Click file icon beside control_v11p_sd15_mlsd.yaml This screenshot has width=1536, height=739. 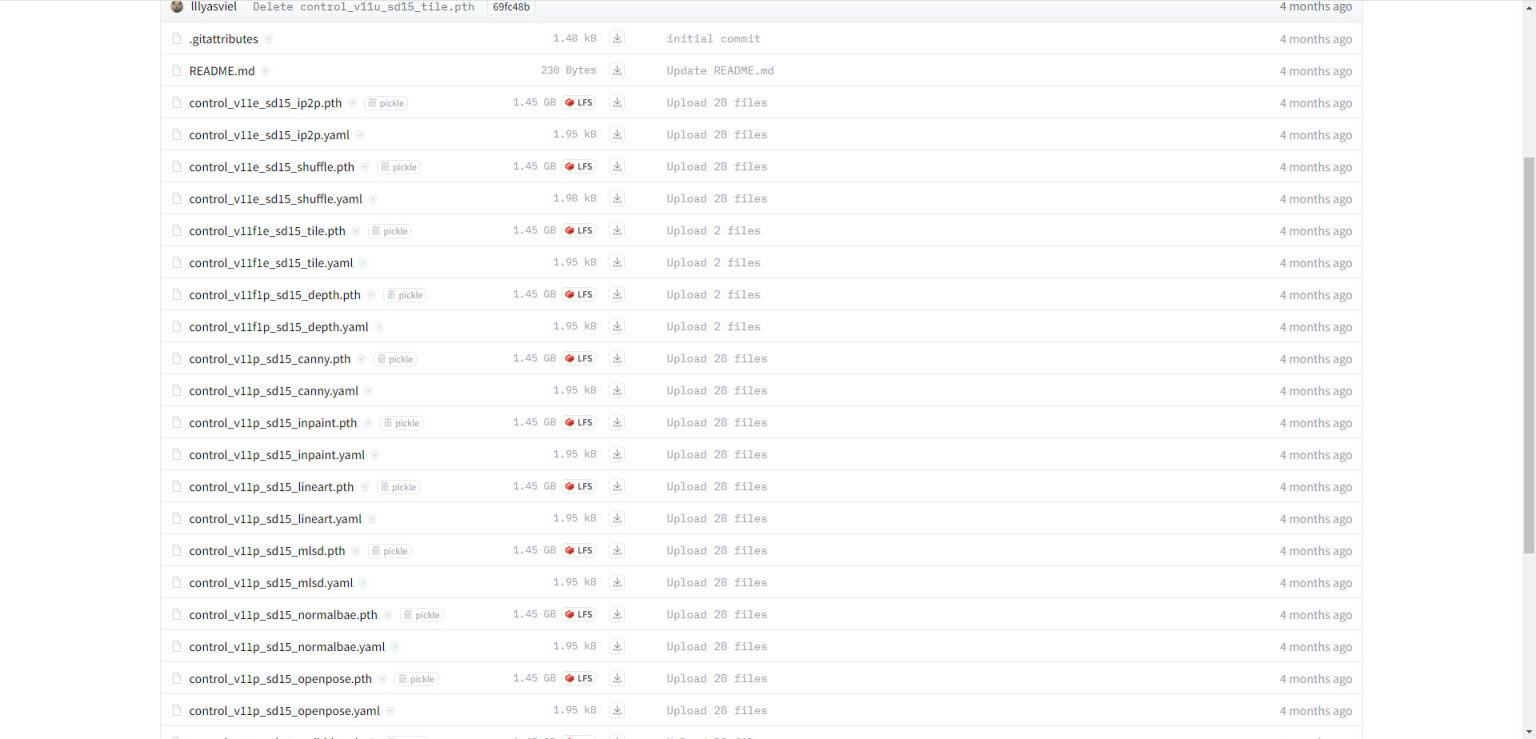click(177, 583)
